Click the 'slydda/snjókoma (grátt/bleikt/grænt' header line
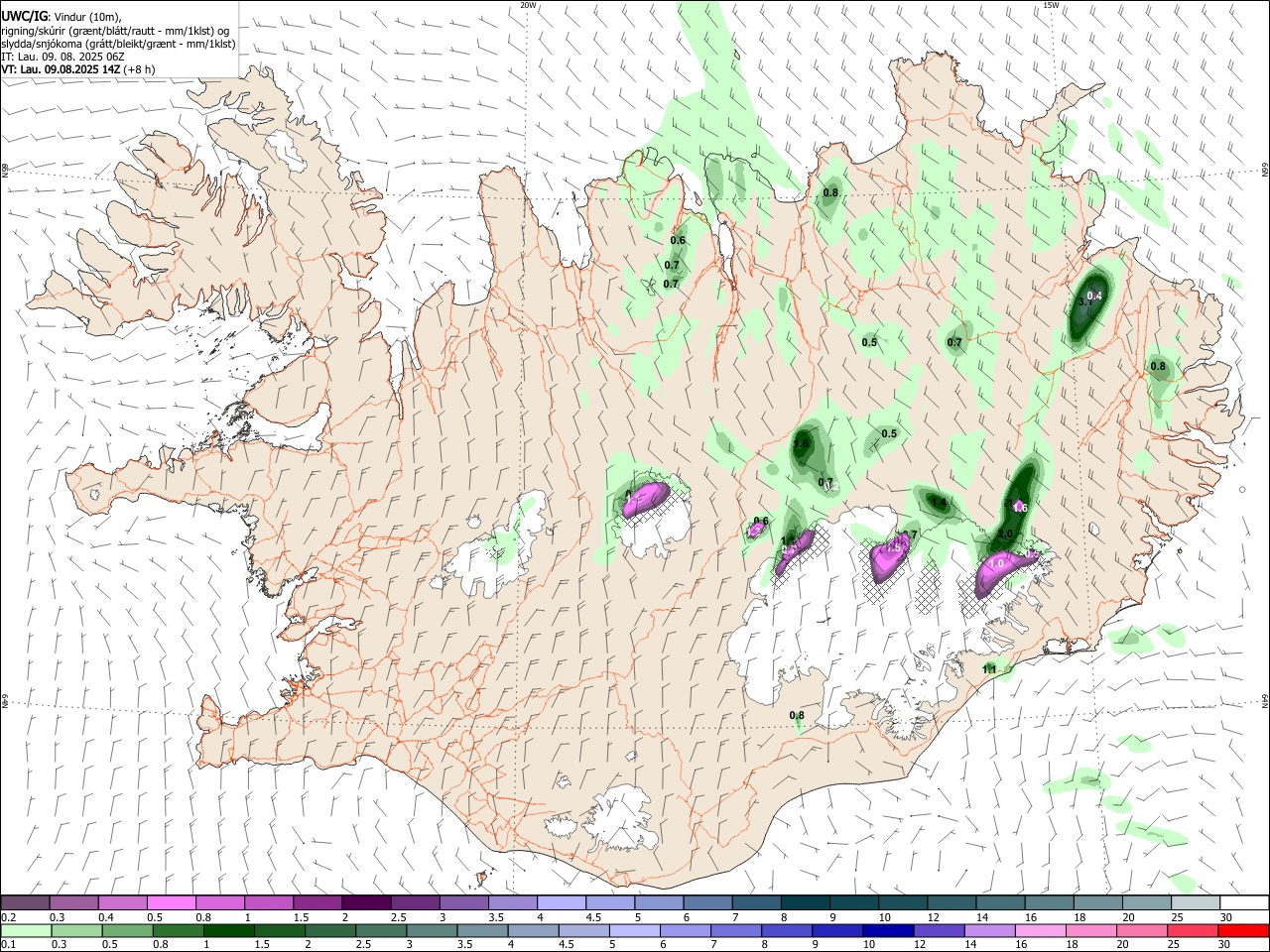 click(118, 44)
